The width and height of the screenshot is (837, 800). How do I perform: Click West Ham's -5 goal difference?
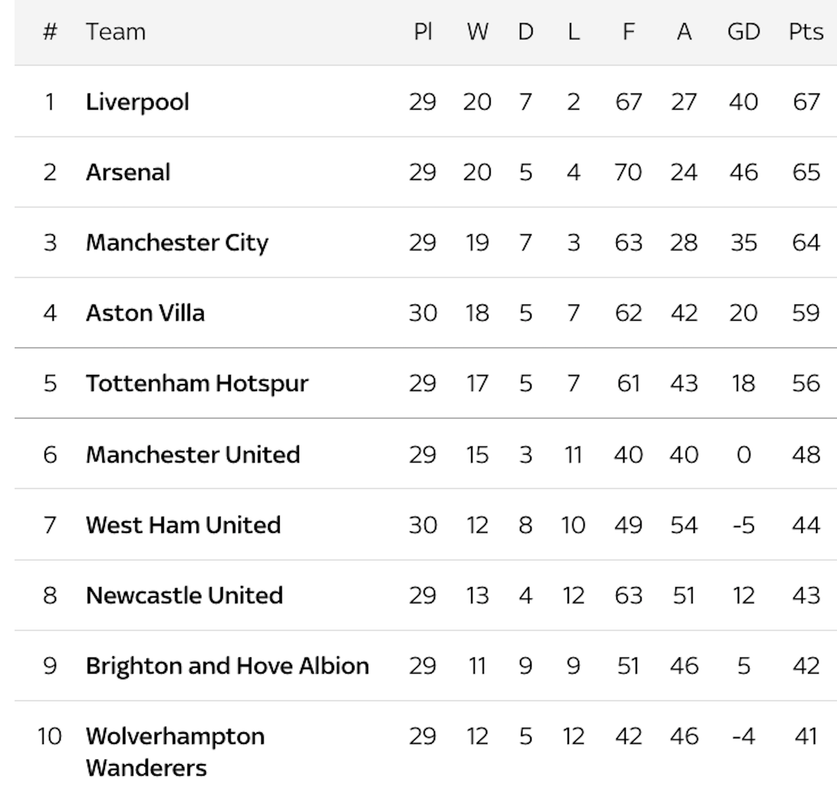[x=744, y=525]
